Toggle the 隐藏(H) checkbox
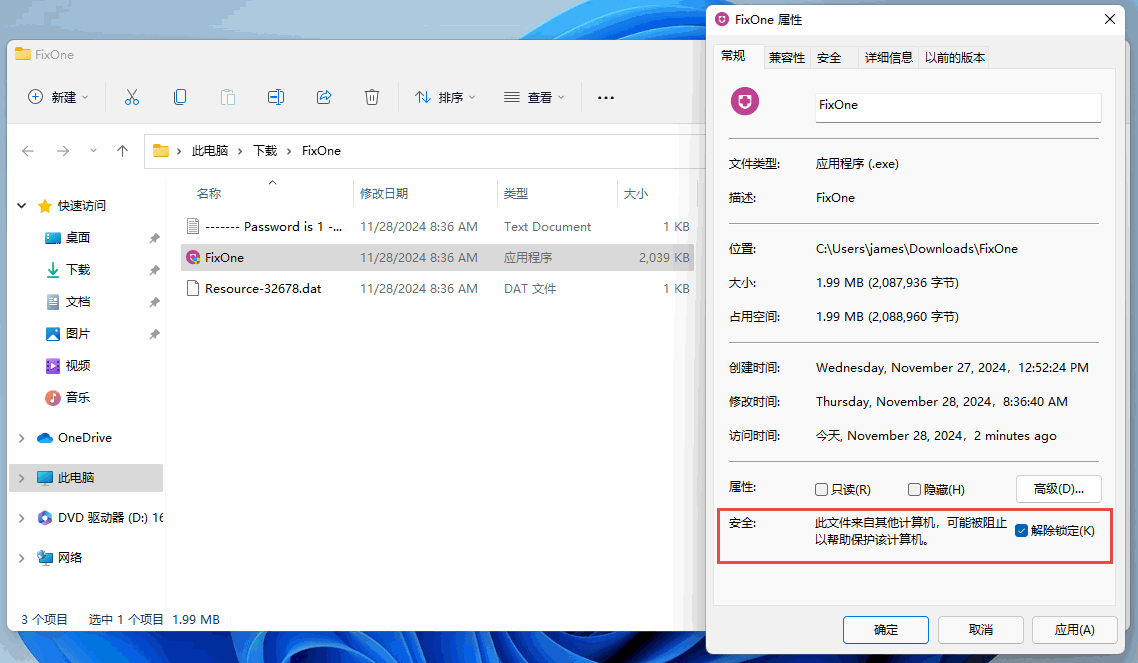1138x663 pixels. [914, 490]
